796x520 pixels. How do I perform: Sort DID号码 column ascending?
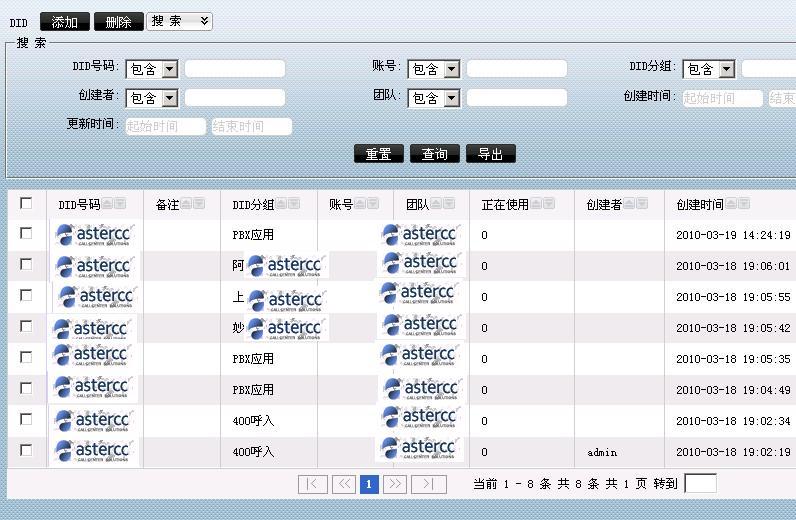[107, 204]
